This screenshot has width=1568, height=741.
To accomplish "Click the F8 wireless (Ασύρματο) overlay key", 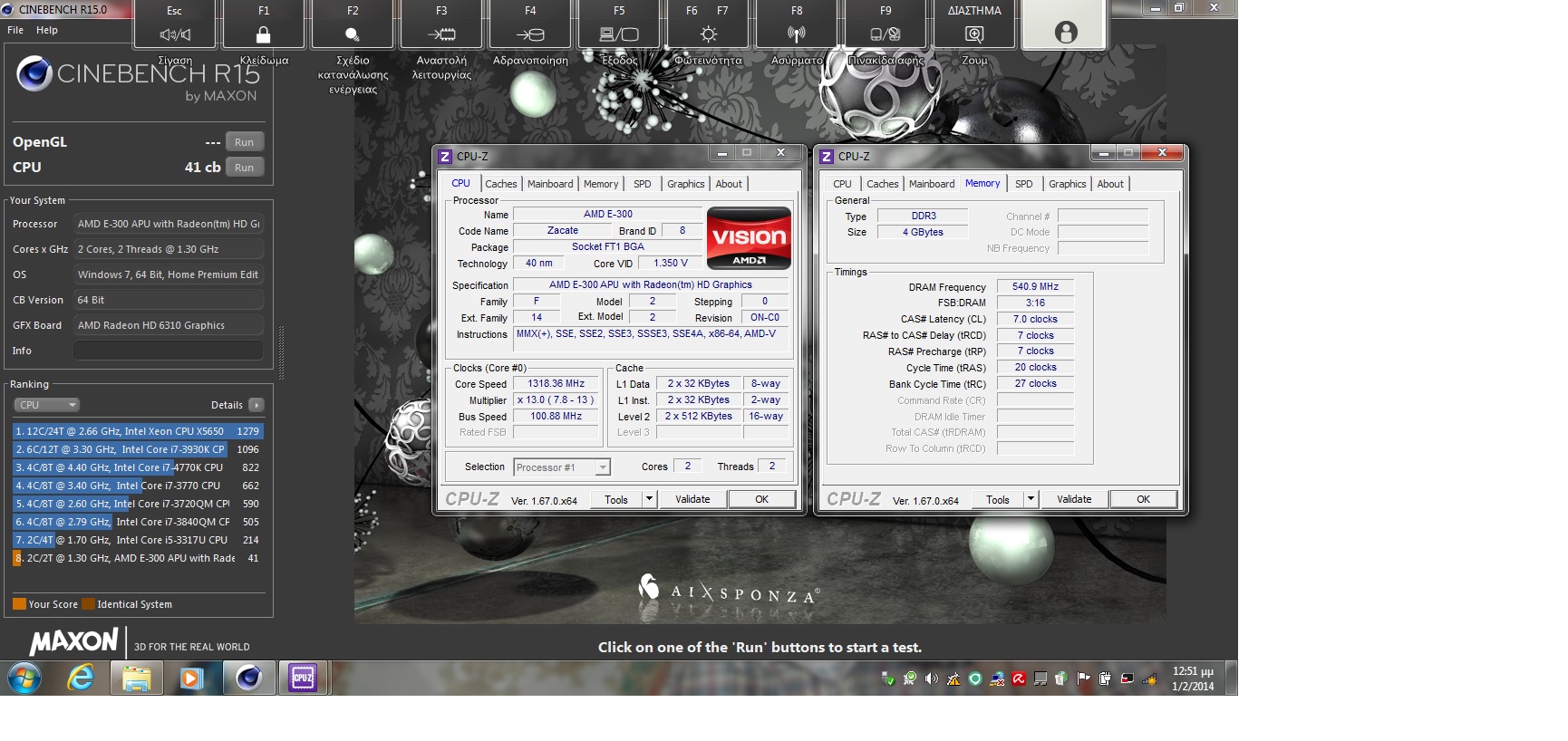I will pos(797,24).
